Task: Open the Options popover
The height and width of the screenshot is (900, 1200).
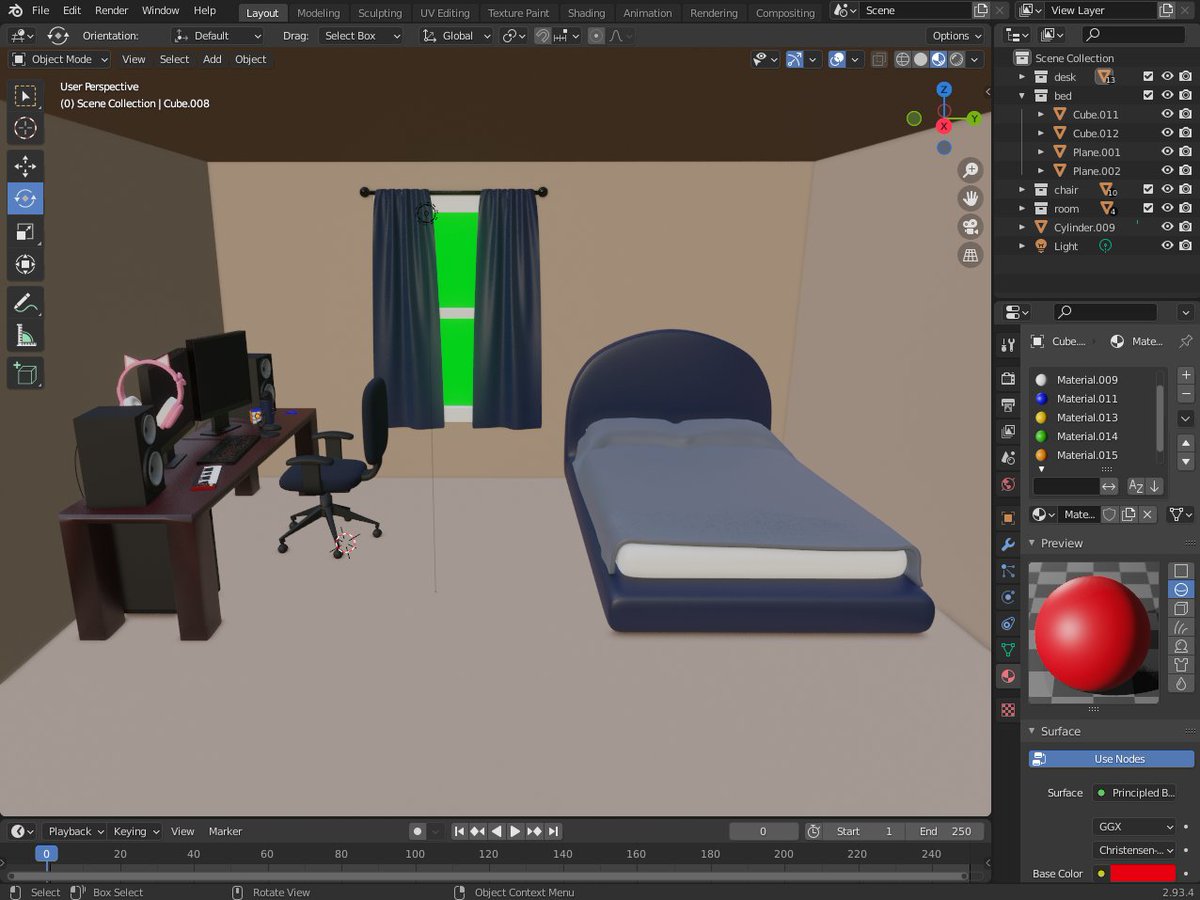Action: (957, 35)
